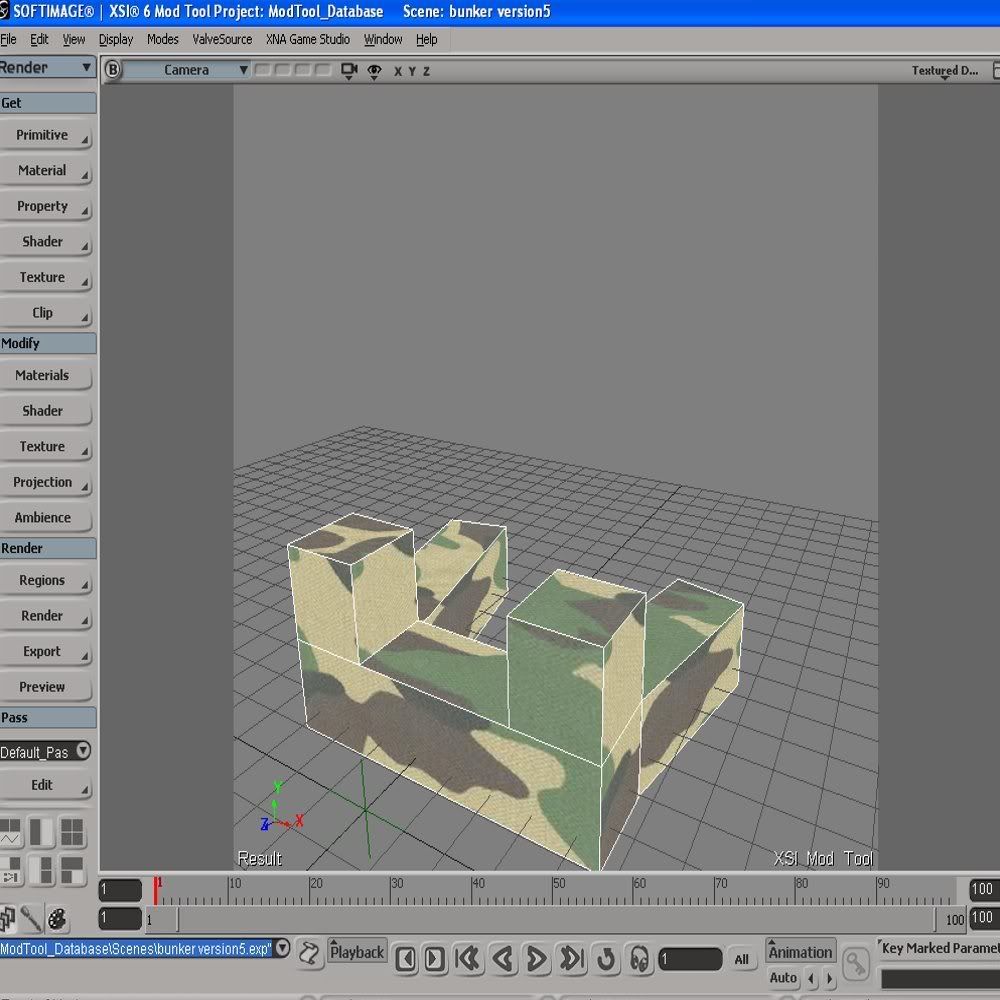The width and height of the screenshot is (1000, 1000).
Task: Click the timeline start frame field
Action: pyautogui.click(x=120, y=890)
